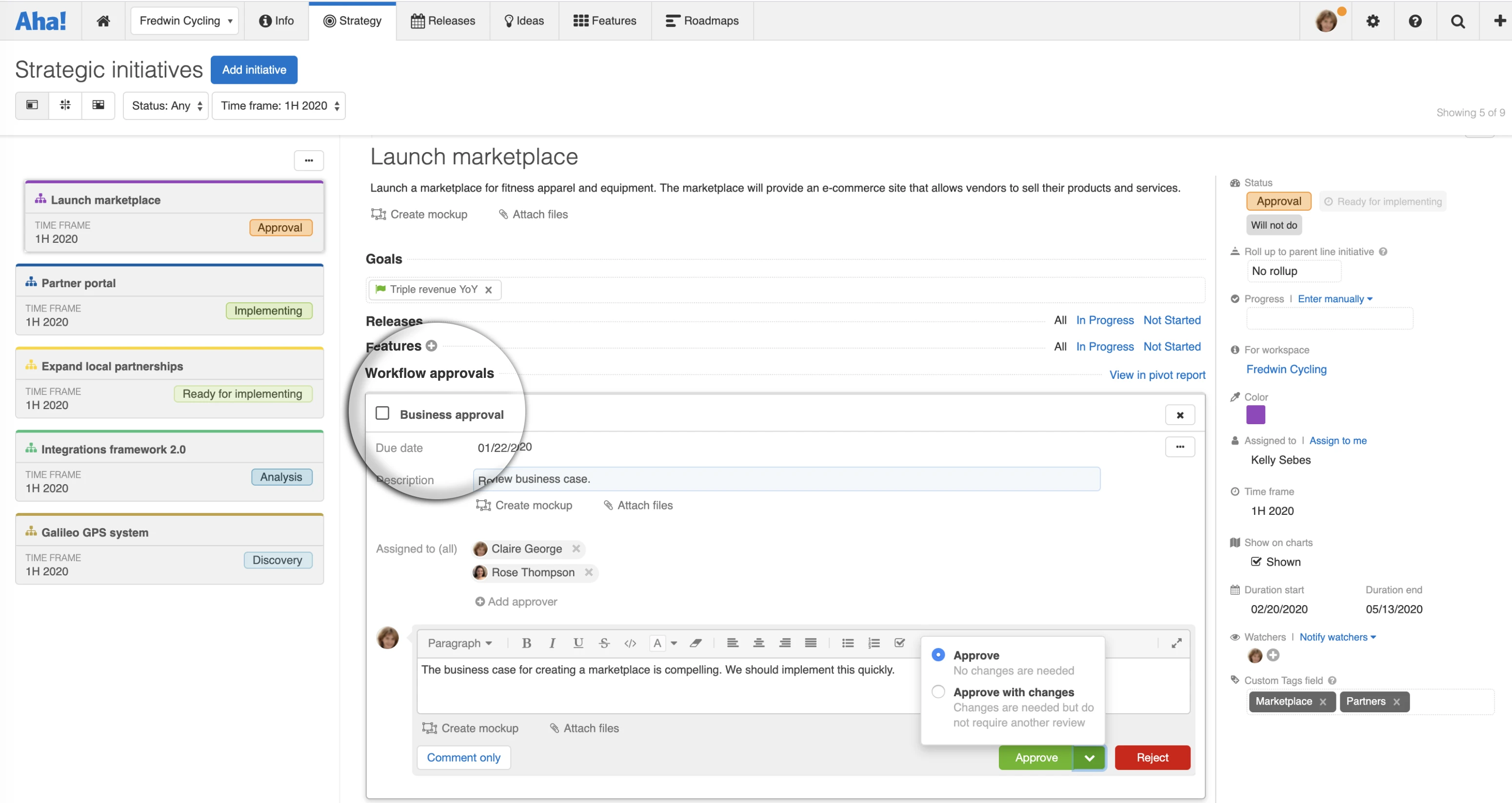1512x803 pixels.
Task: Click the search magnifier icon
Action: tap(1457, 21)
